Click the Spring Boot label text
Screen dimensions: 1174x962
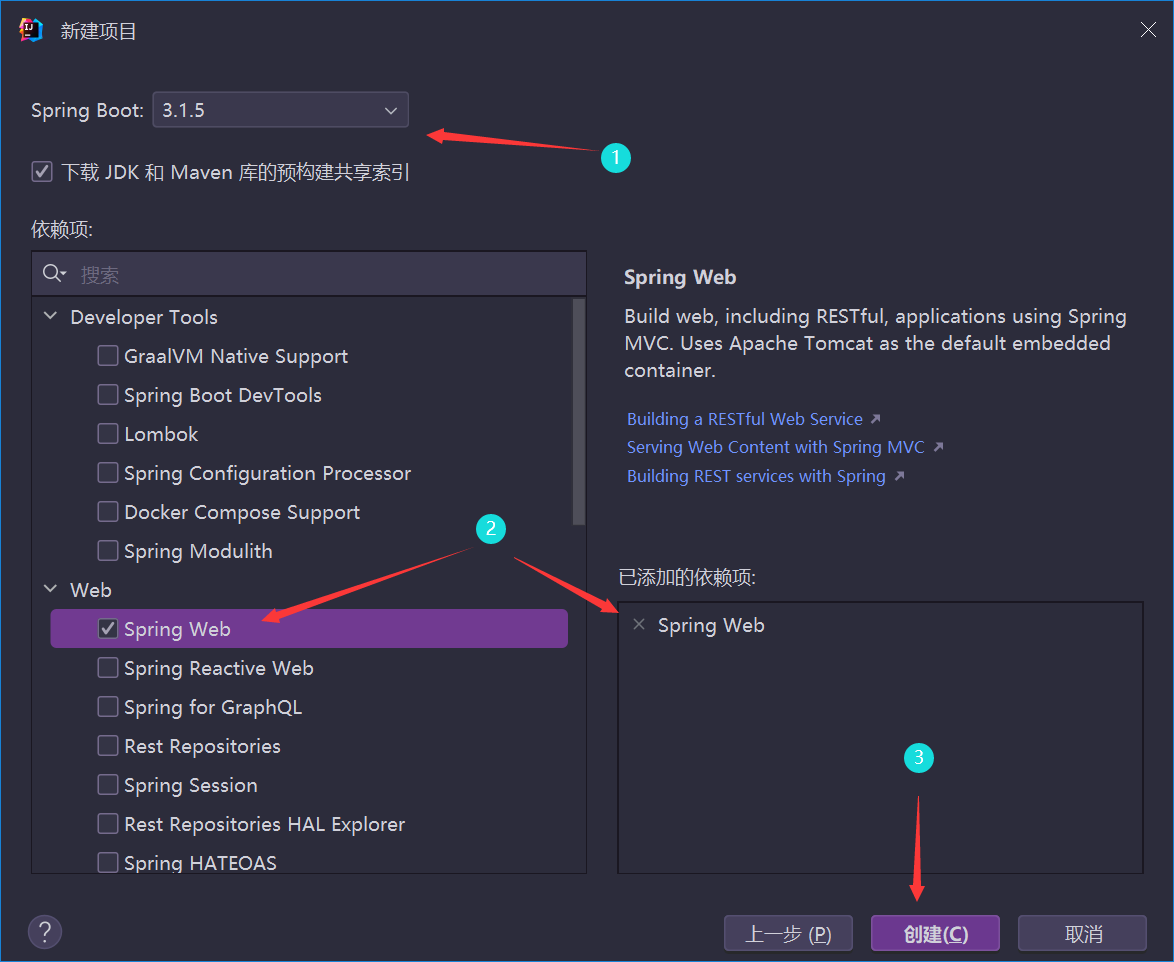point(87,110)
